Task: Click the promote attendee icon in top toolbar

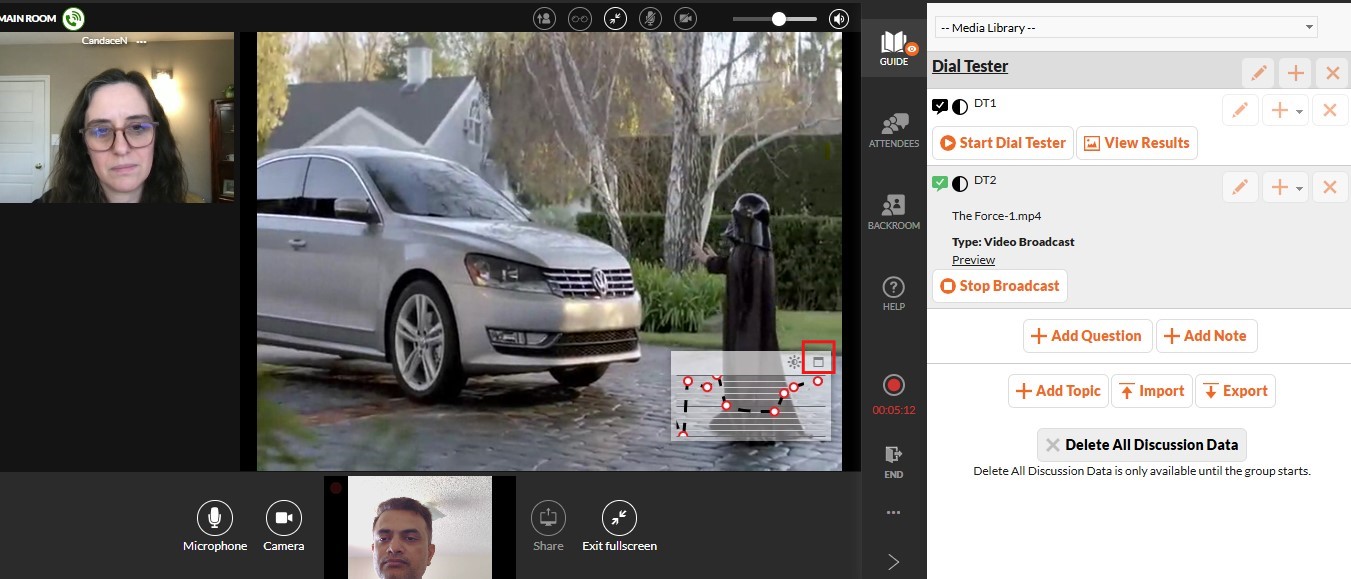Action: (544, 18)
